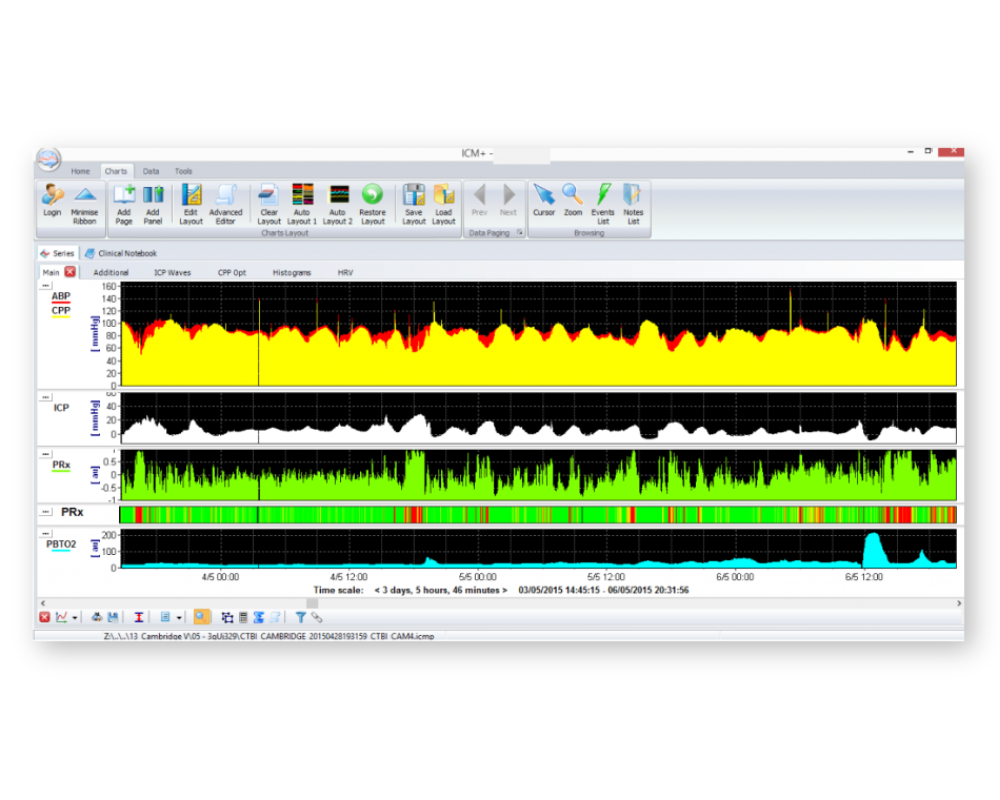Open the Events List

click(x=603, y=196)
